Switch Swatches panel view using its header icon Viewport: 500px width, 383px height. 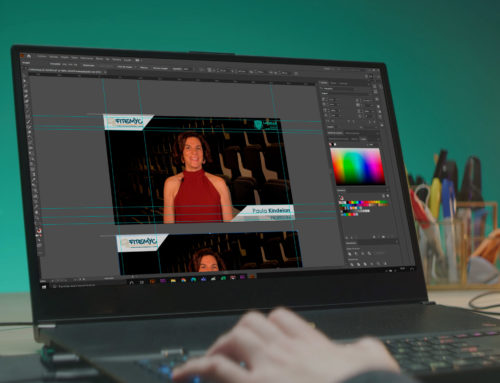(383, 196)
